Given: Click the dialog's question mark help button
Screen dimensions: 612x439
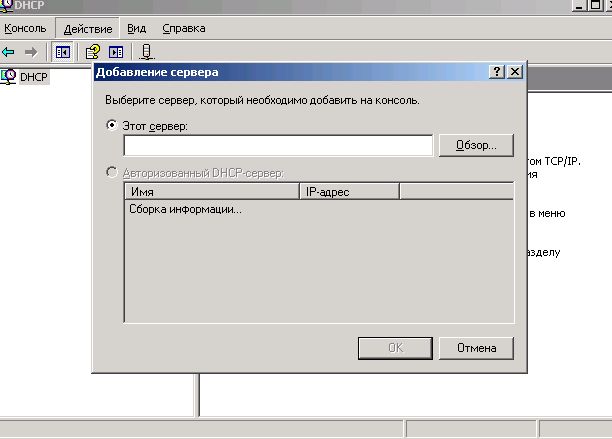Looking at the screenshot, I should click(x=497, y=73).
